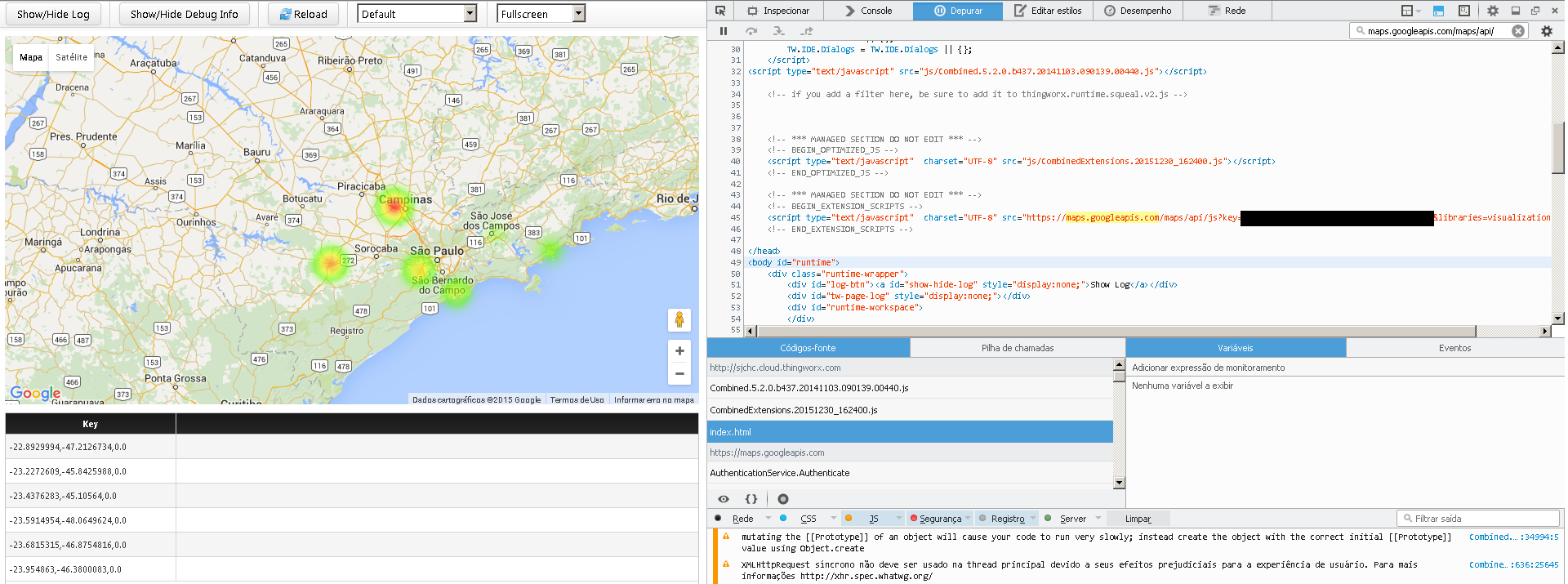Step over the current statement

[751, 31]
